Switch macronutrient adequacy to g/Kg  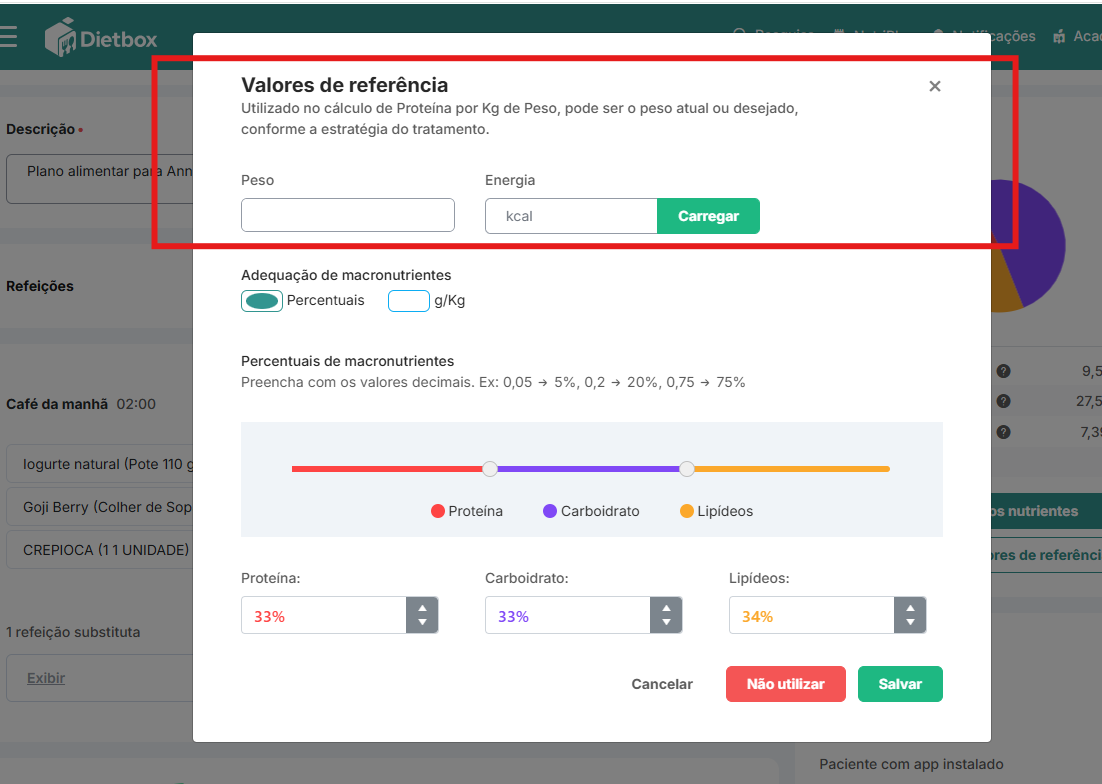pos(409,301)
